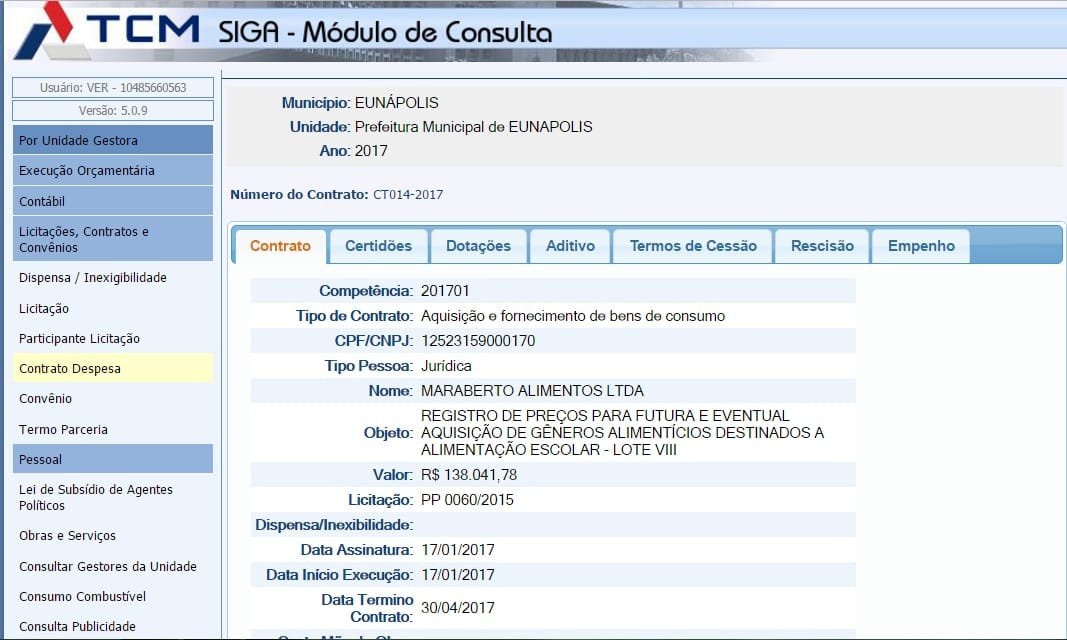Expand the Por Unidade Gestora section
The image size is (1067, 640).
113,140
